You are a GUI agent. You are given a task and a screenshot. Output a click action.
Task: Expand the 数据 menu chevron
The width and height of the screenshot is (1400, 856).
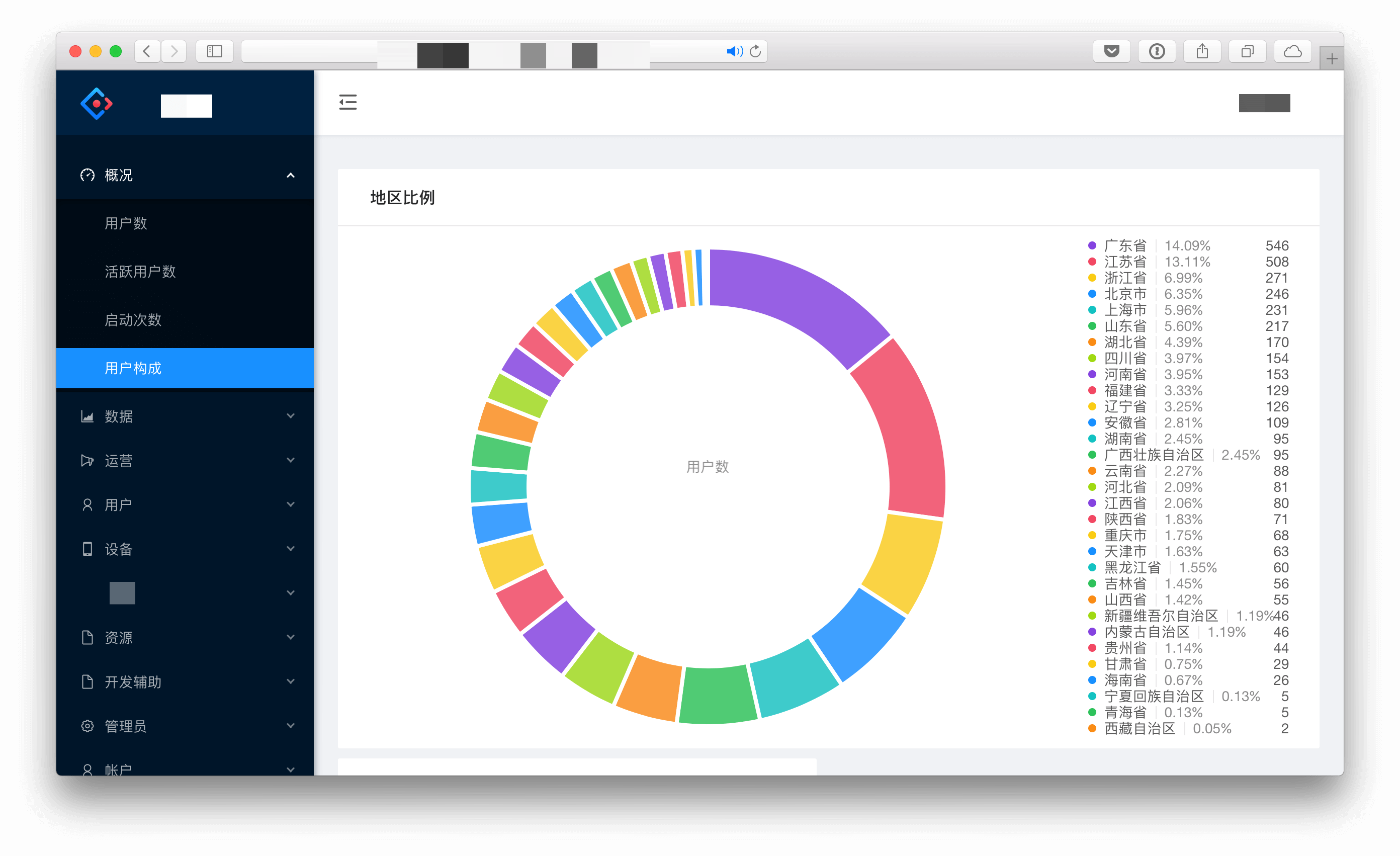point(290,416)
